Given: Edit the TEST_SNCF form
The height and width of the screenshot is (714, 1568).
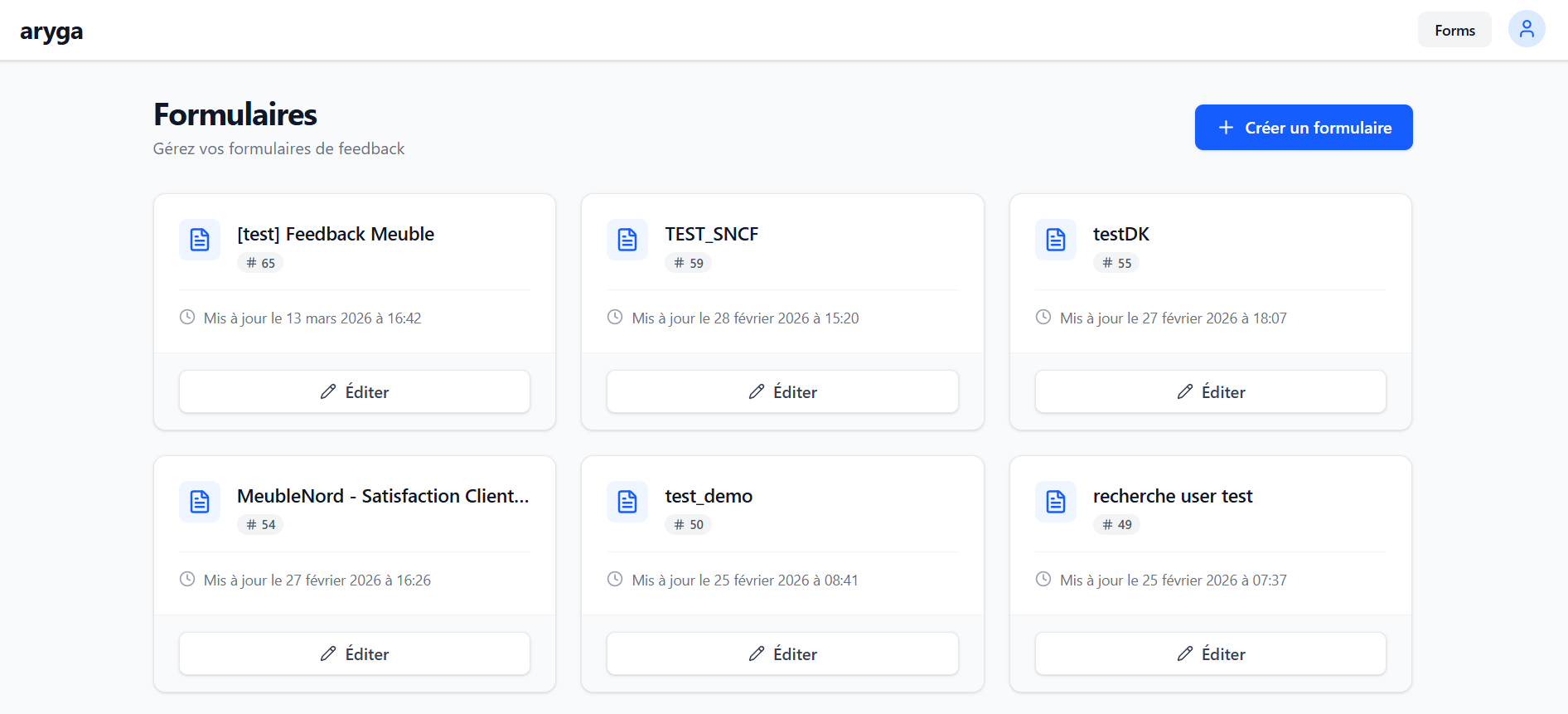Looking at the screenshot, I should point(782,391).
